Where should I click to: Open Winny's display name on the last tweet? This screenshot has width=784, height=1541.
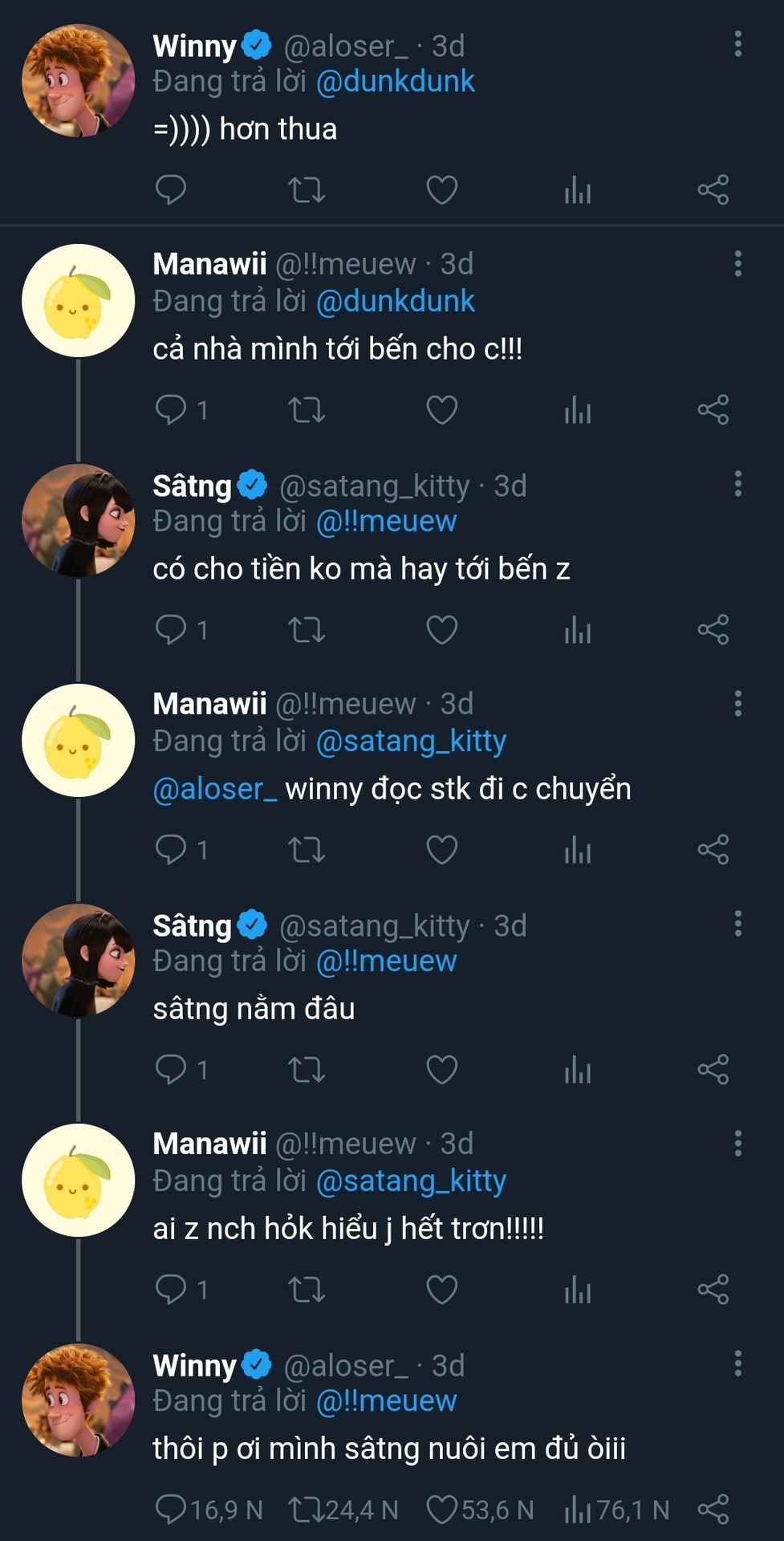point(194,1365)
